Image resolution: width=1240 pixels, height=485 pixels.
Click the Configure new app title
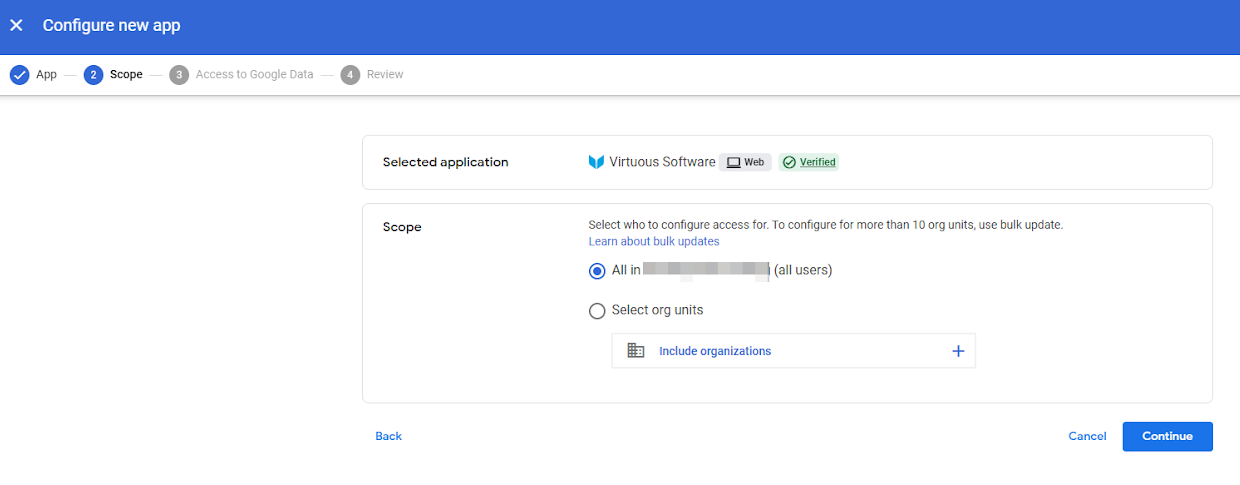(111, 26)
